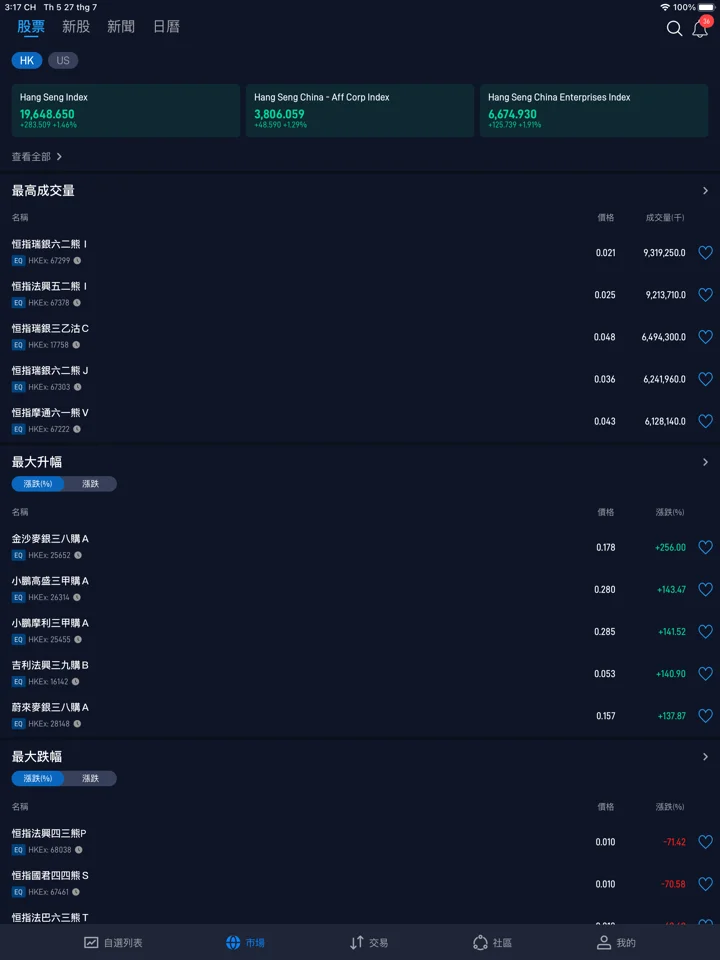This screenshot has width=720, height=960.
Task: Expand 最大升幅 section chevron
Action: pos(705,462)
